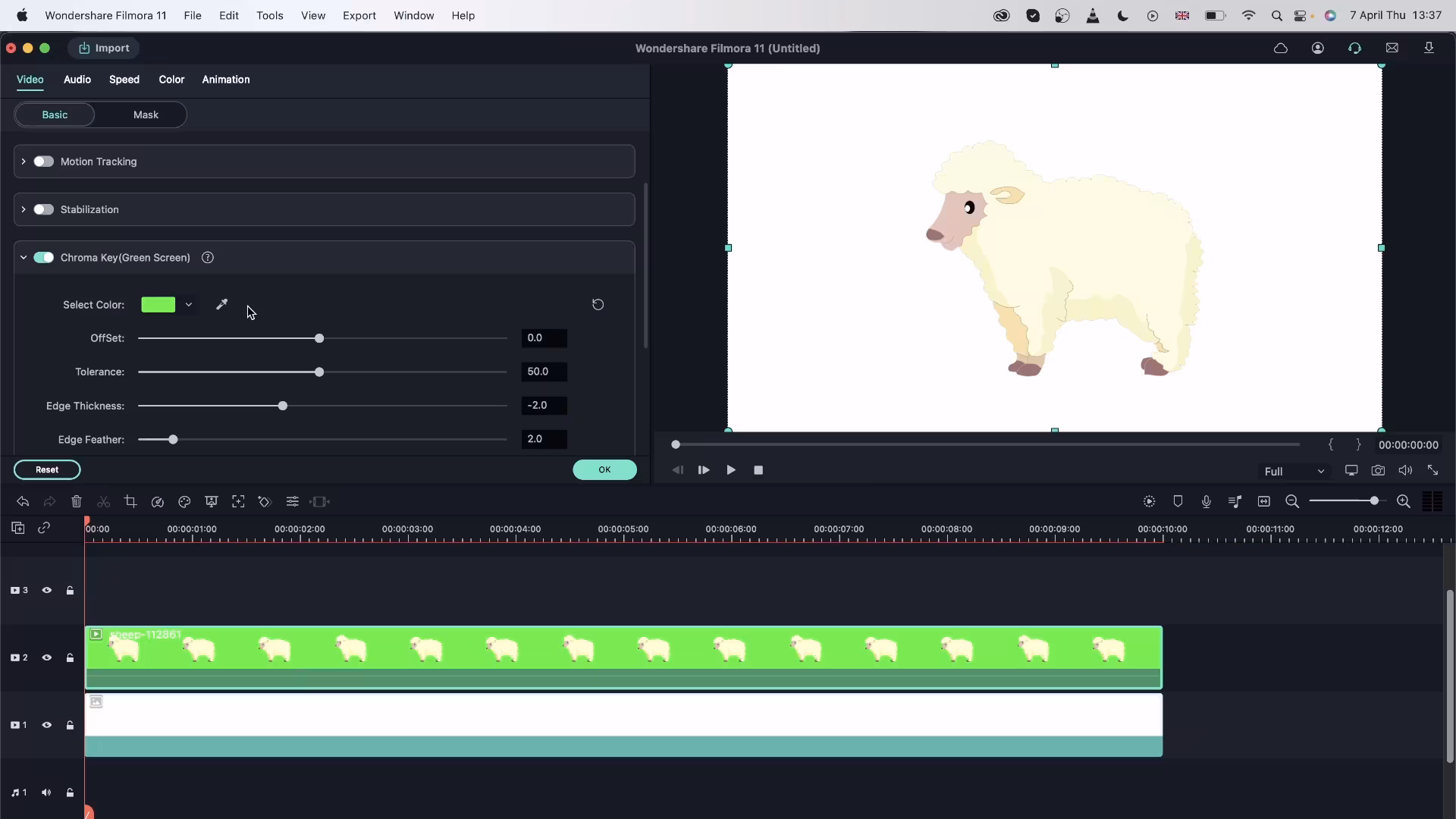Click the undo arrow in timeline toolbar
This screenshot has height=819, width=1456.
[x=23, y=501]
